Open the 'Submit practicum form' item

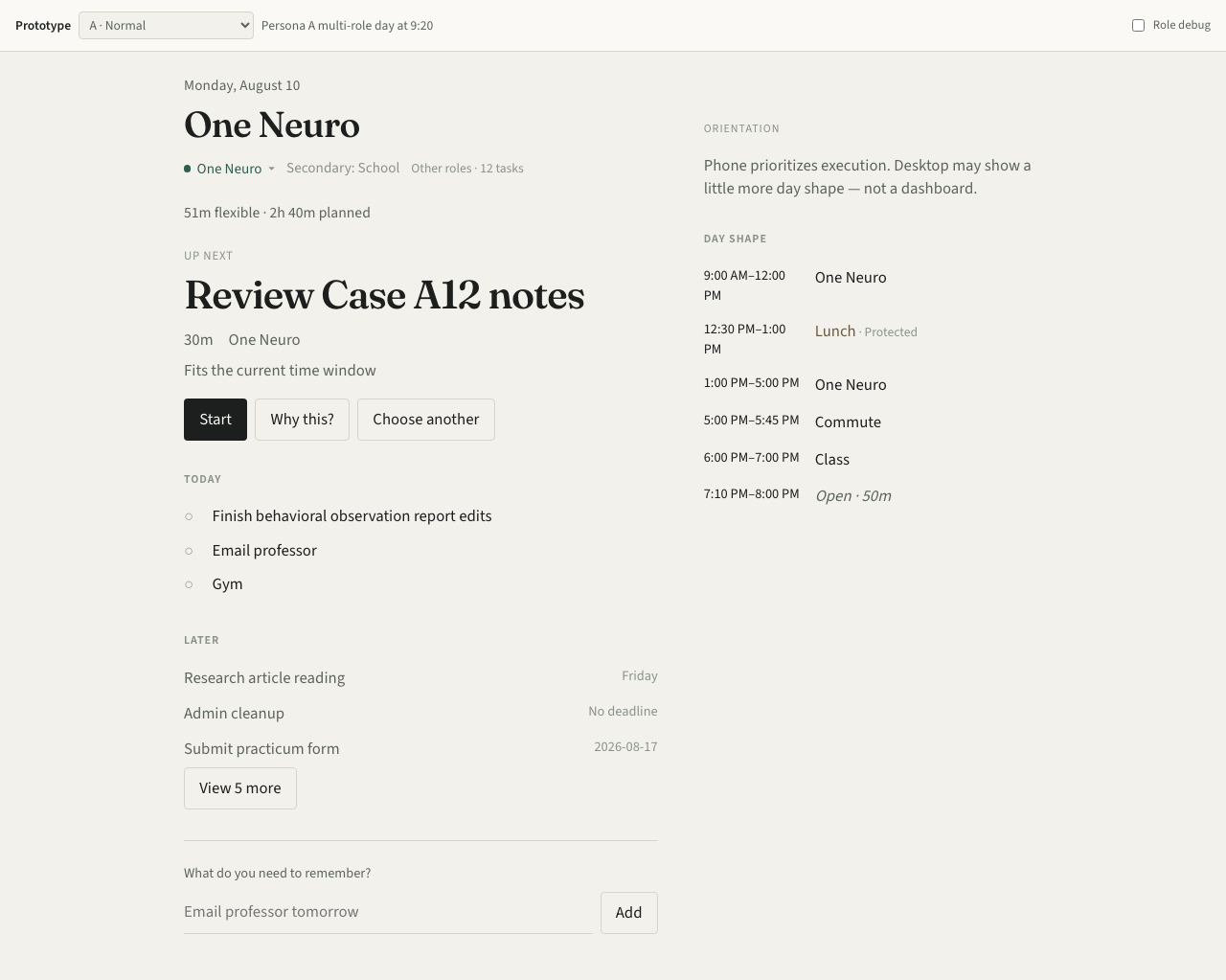point(420,748)
